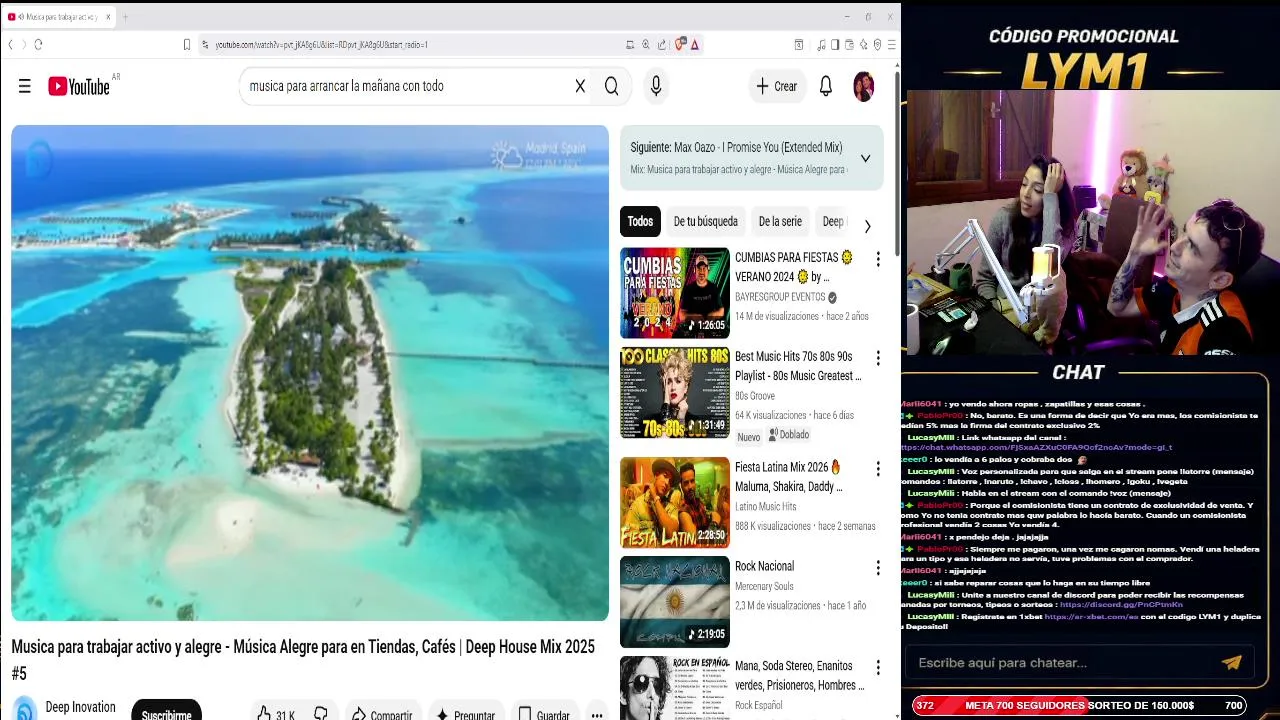Screen dimensions: 1280x720
Task: Bookmark this page in browser toolbar
Action: tap(187, 44)
